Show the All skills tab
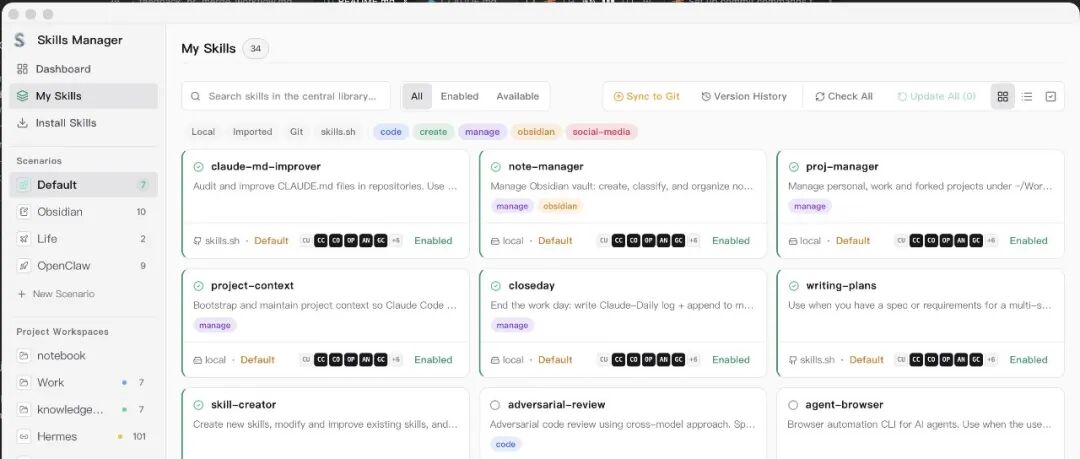 coord(417,96)
